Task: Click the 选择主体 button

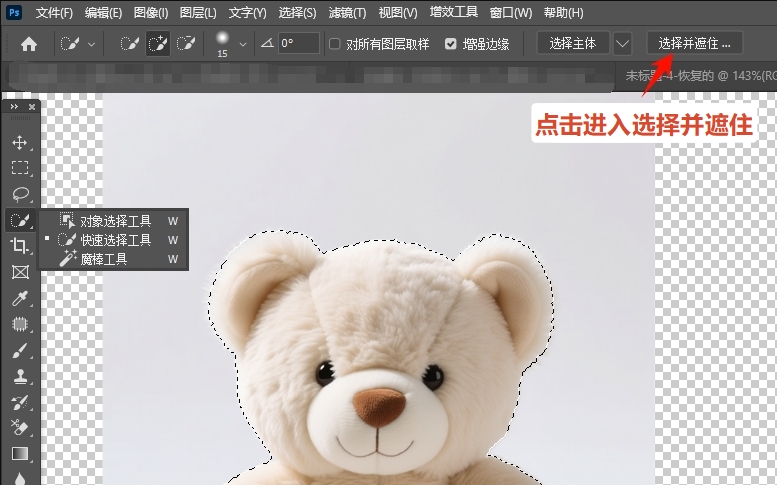Action: tap(572, 44)
